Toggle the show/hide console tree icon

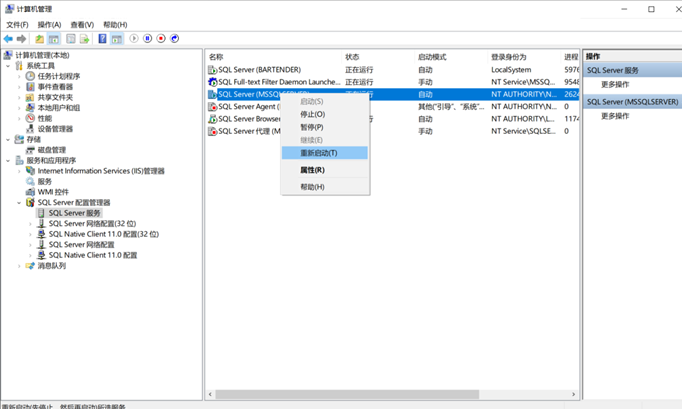point(54,39)
